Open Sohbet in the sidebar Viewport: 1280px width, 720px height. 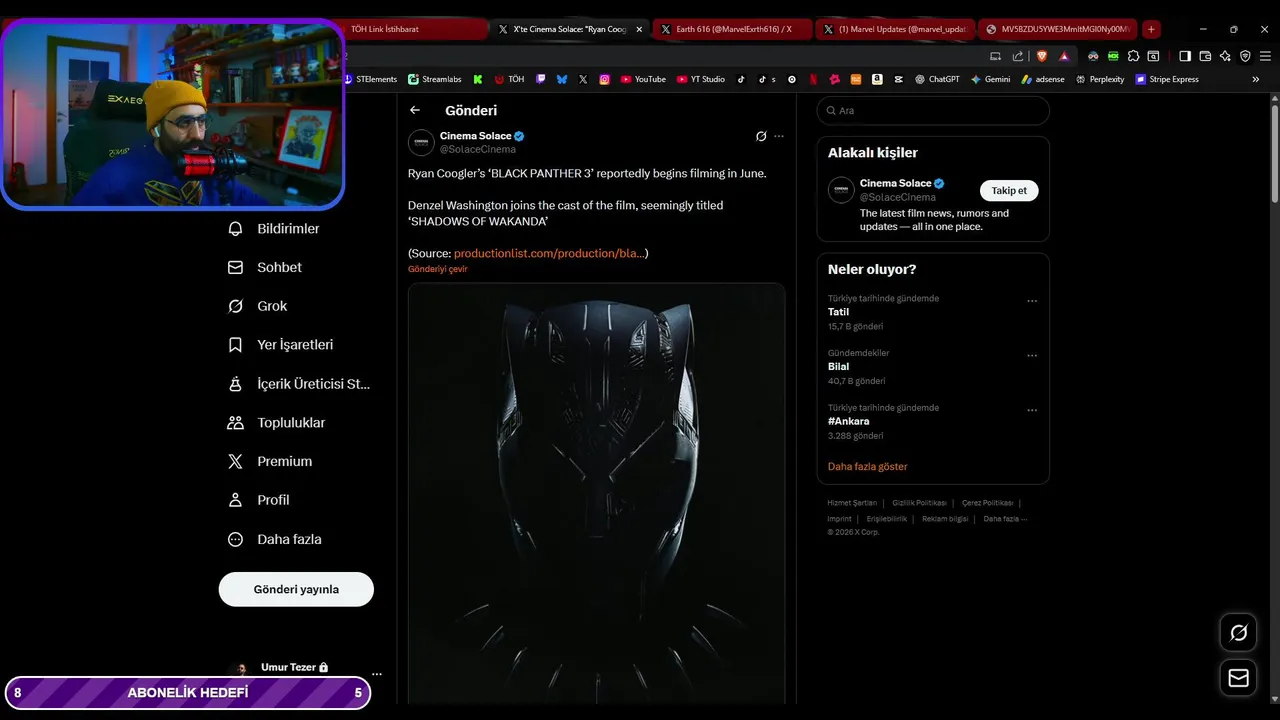click(265, 268)
